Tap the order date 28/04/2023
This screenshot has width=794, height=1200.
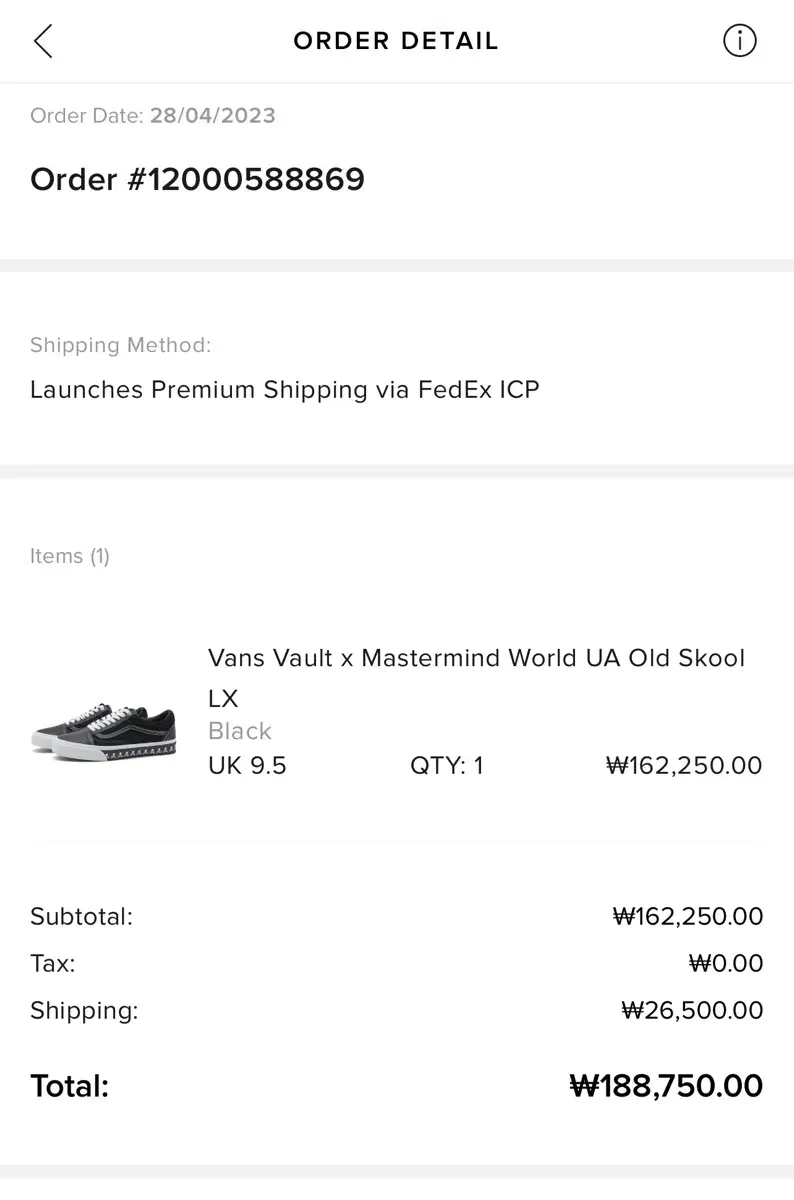click(x=212, y=116)
